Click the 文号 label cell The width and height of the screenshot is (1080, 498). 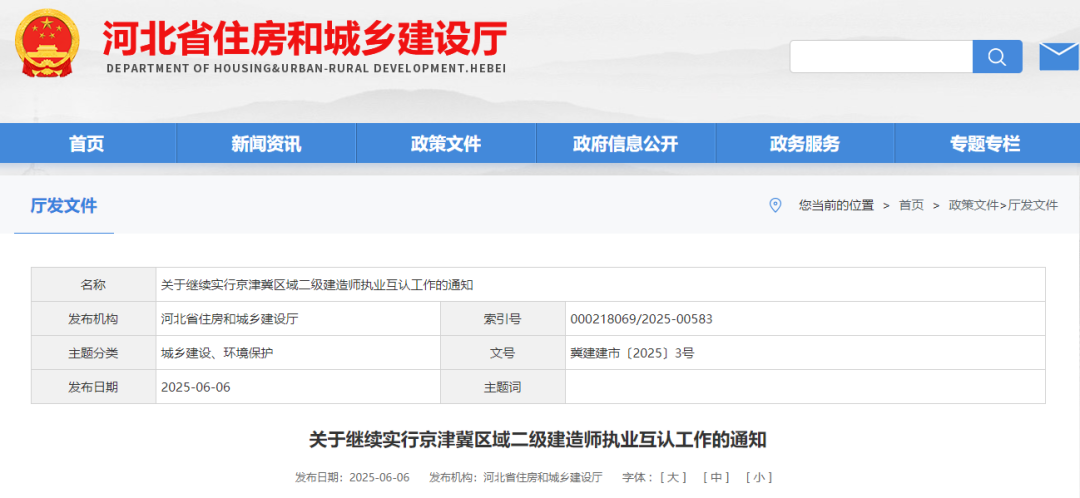(x=503, y=353)
